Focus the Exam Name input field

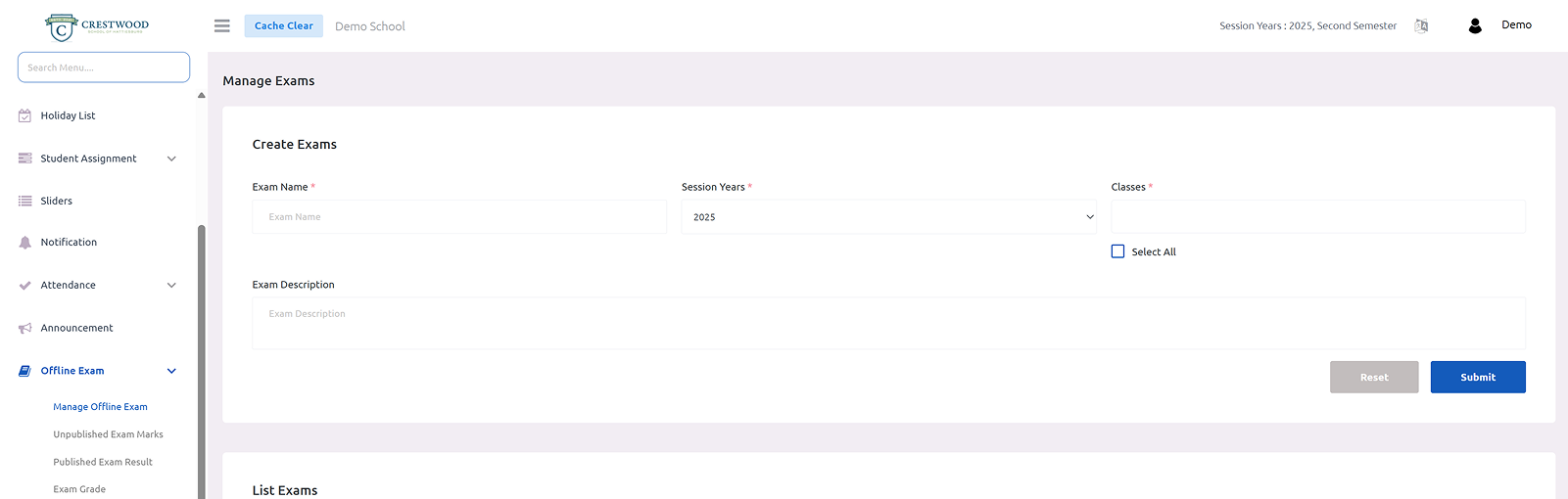point(458,217)
